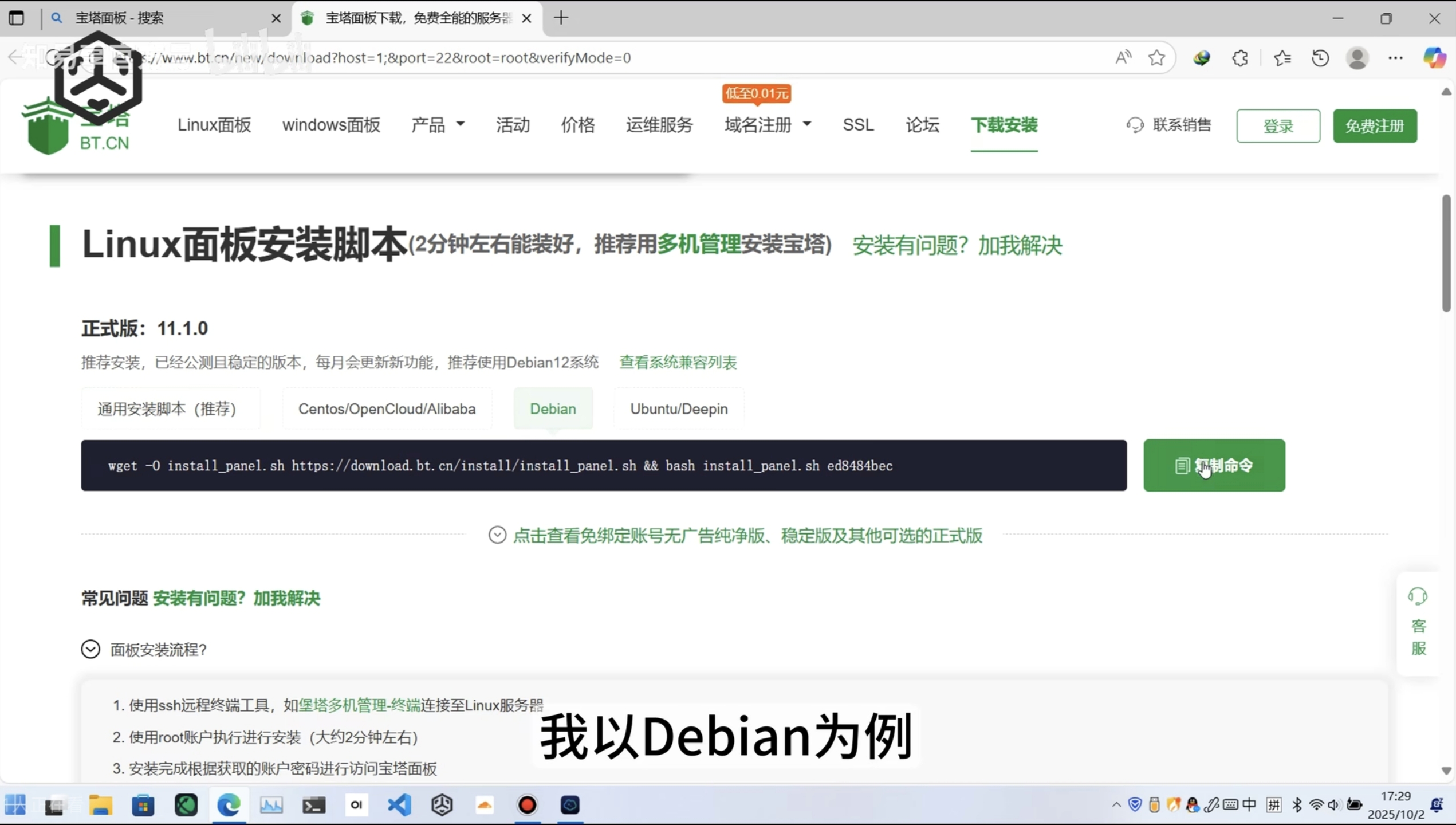The width and height of the screenshot is (1456, 825).
Task: Open browser extensions puzzle icon
Action: 1240,58
